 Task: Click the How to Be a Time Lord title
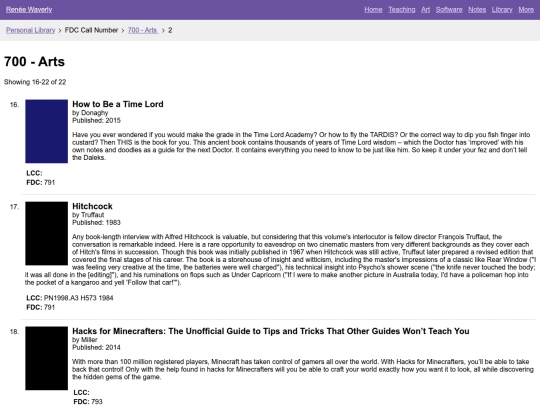pyautogui.click(x=118, y=104)
